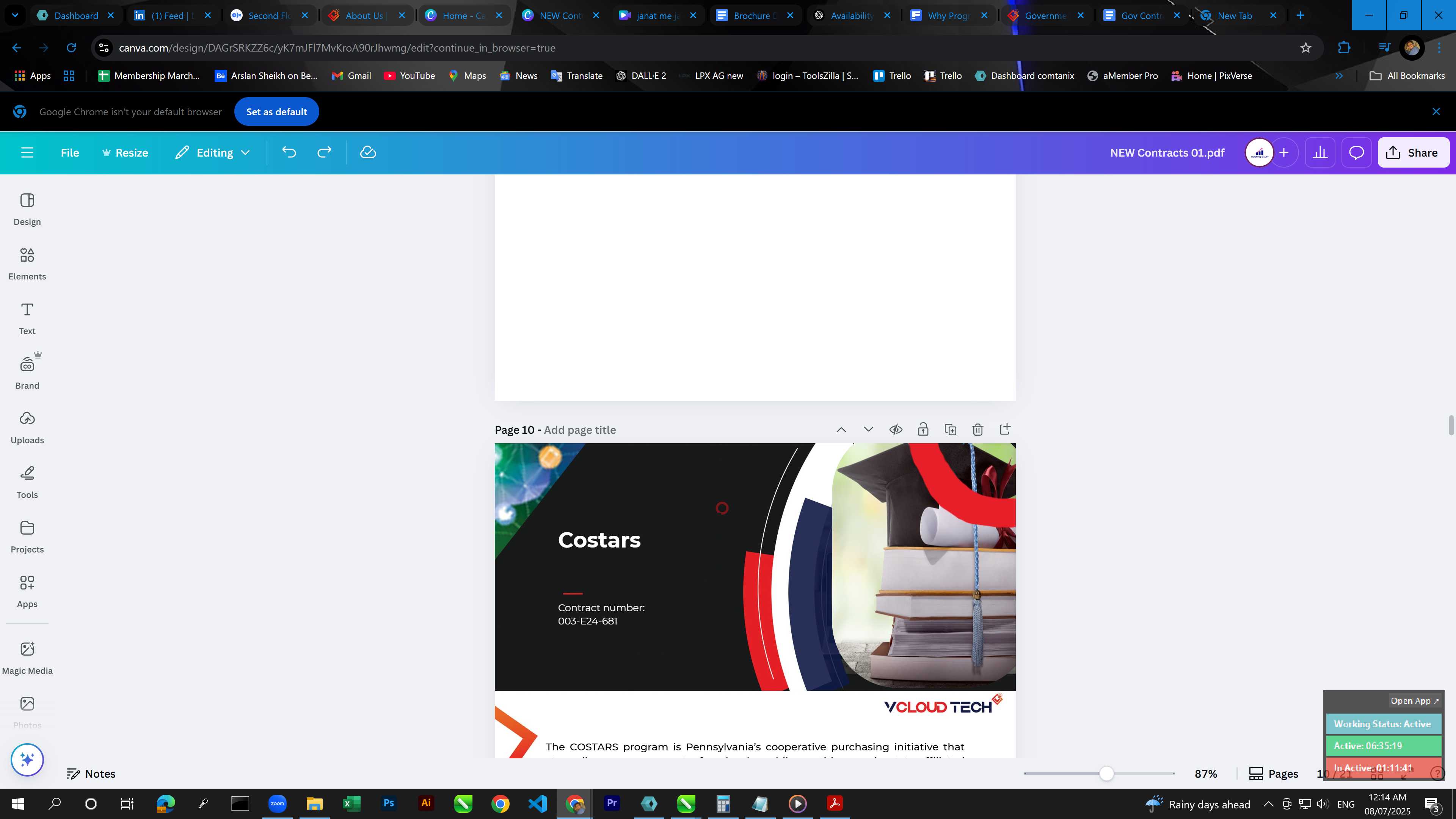The height and width of the screenshot is (819, 1456).
Task: Open the Notes panel
Action: click(x=91, y=774)
